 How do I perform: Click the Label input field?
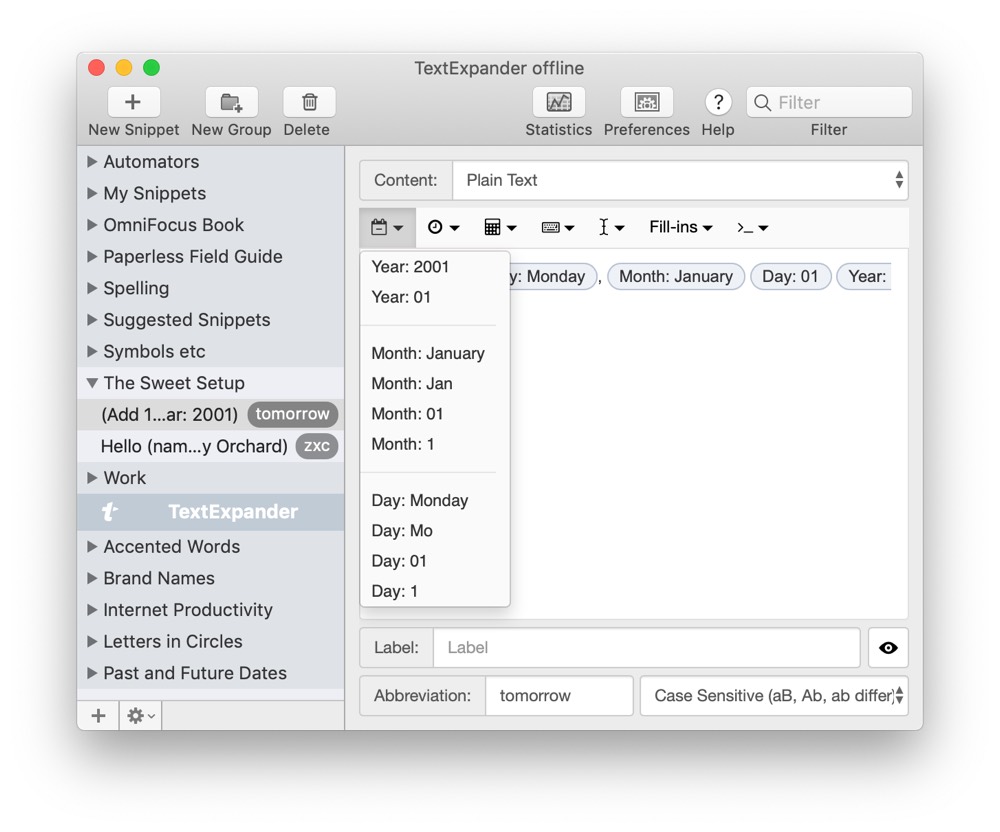point(647,648)
